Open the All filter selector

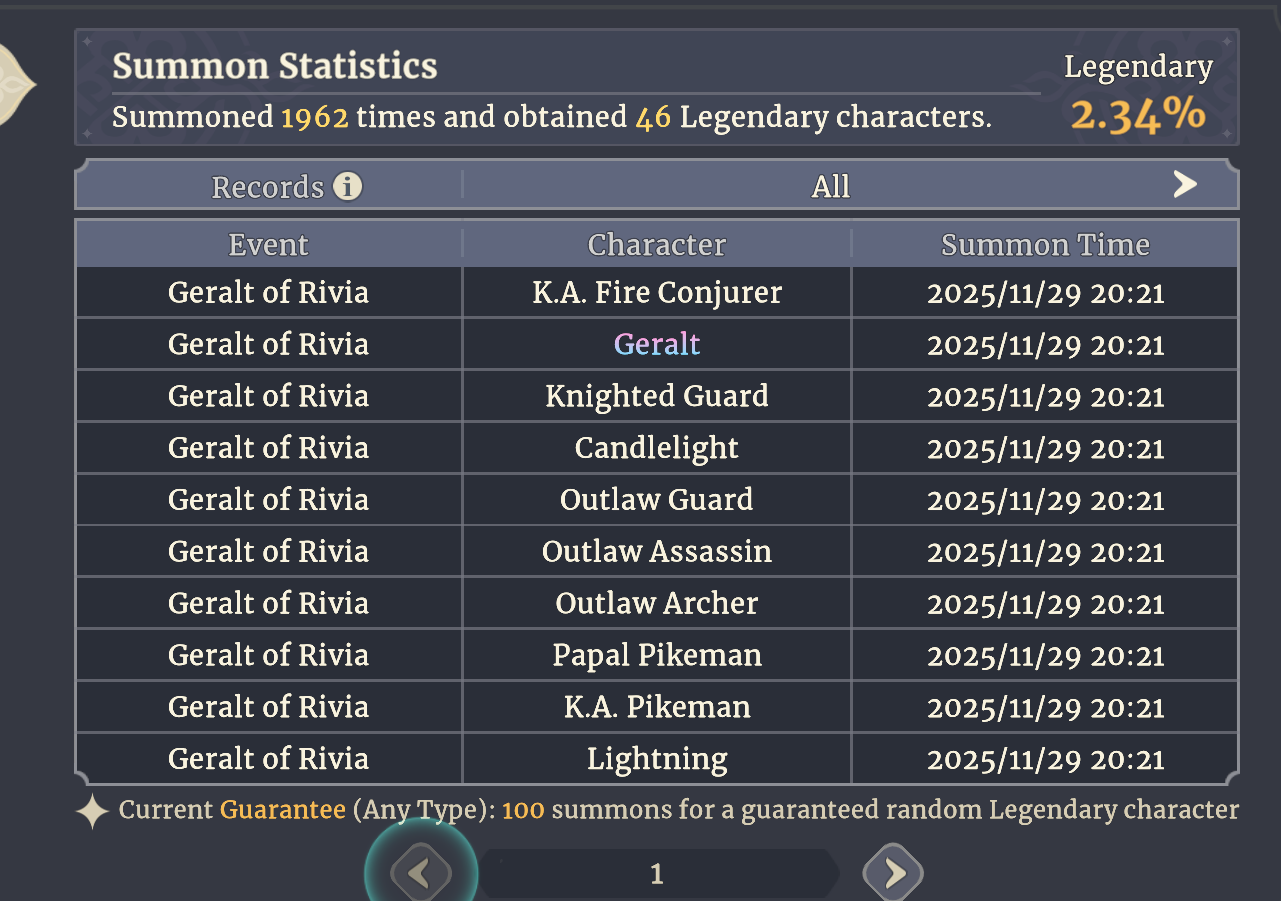point(830,187)
